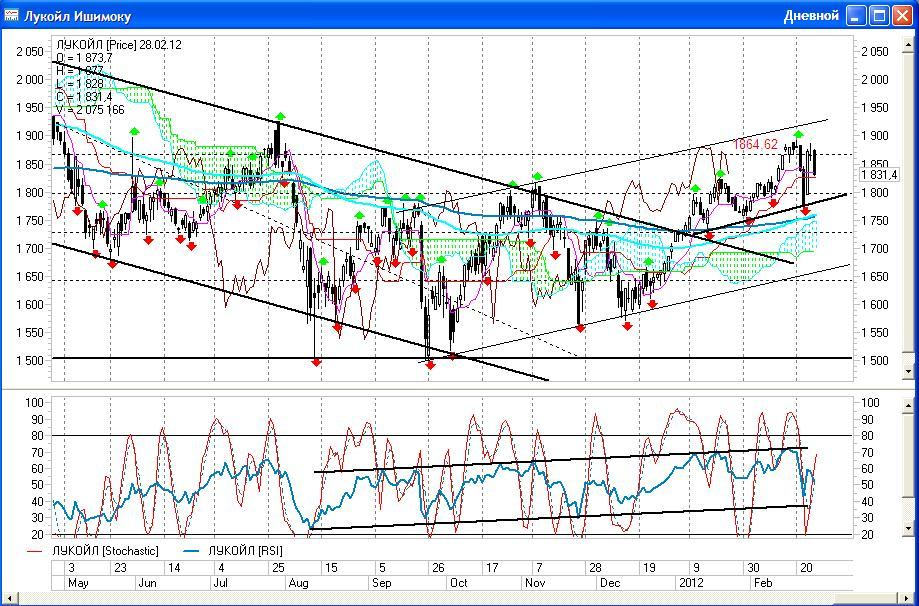The height and width of the screenshot is (606, 919).
Task: Click the Sep month label on the time axis
Action: [381, 583]
